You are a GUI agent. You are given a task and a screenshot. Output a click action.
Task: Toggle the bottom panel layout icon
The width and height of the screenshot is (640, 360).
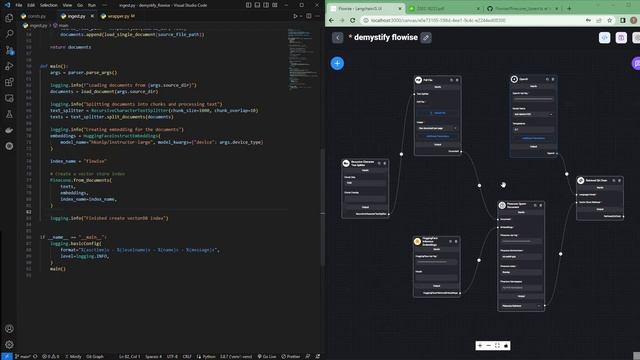coord(257,5)
